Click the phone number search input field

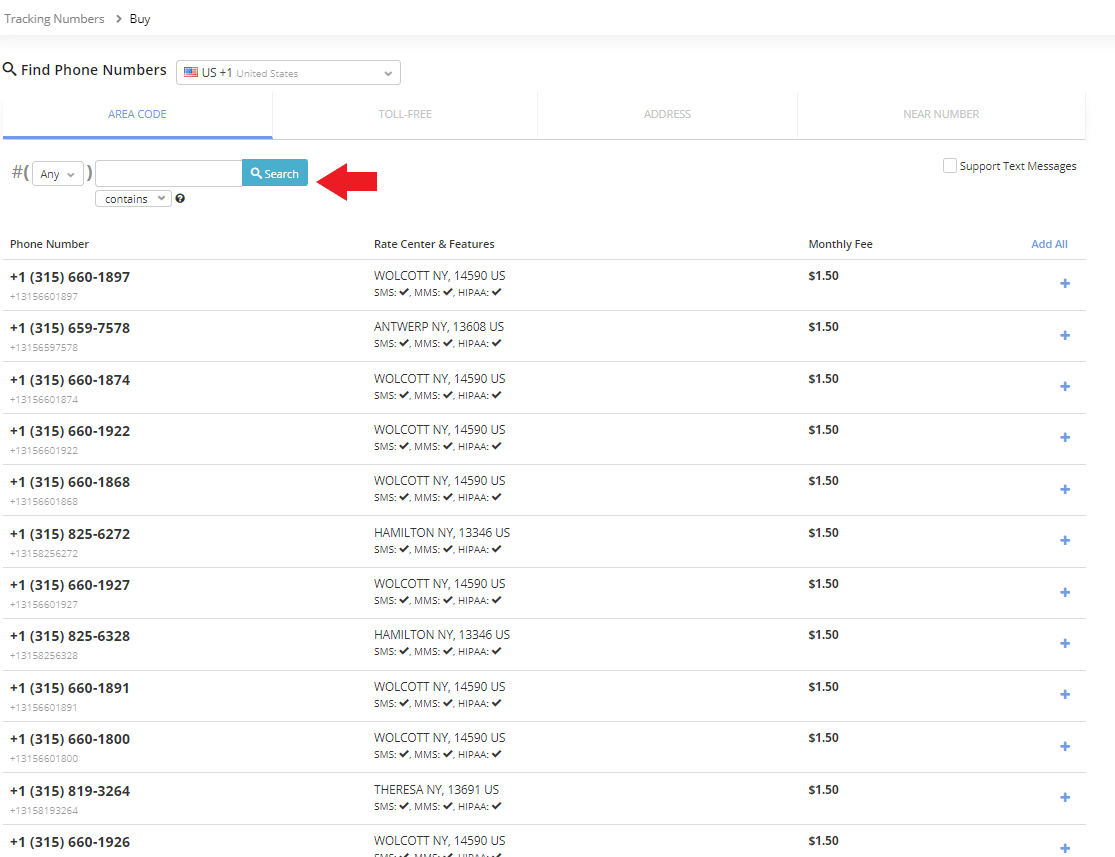[168, 172]
